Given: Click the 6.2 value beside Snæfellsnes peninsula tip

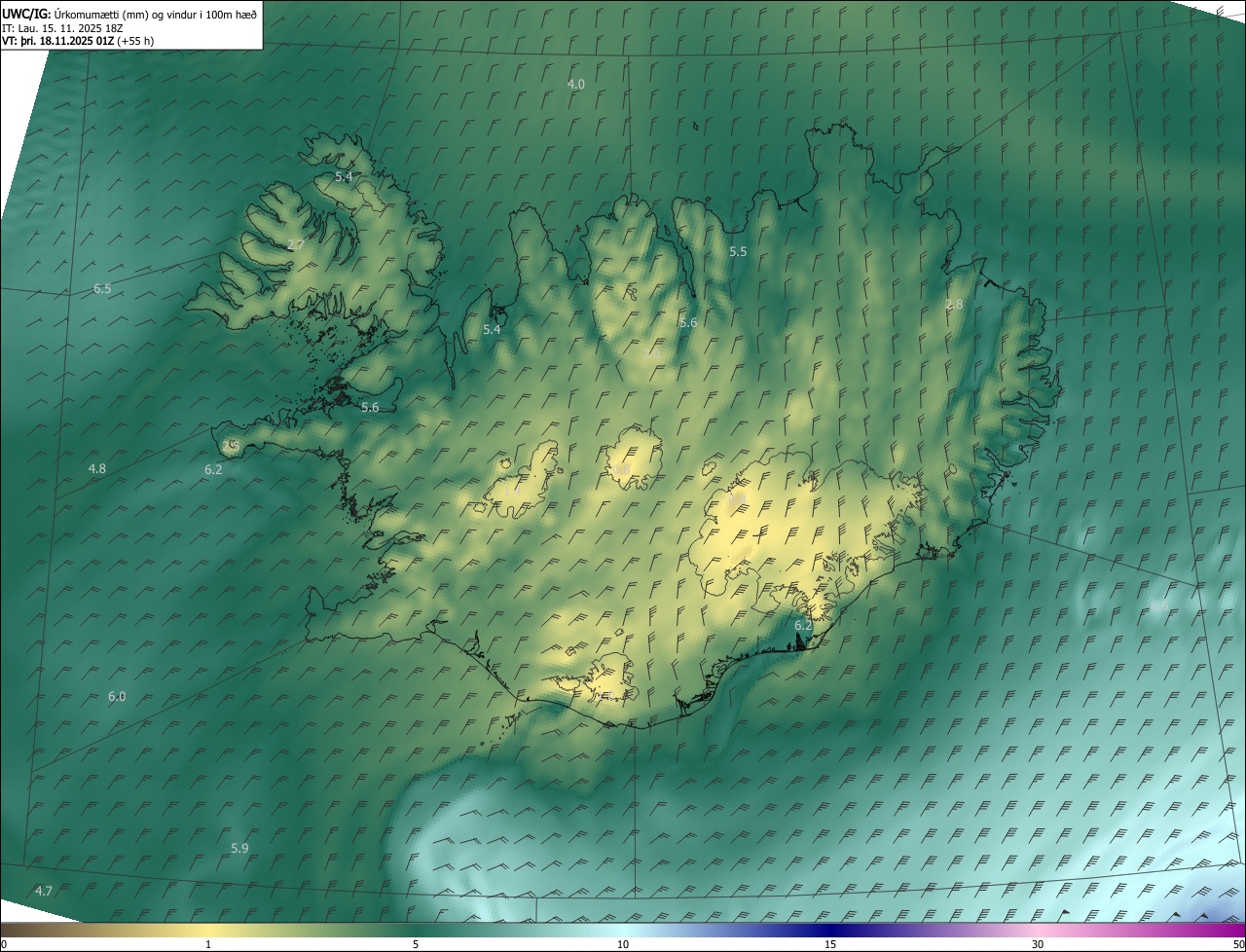Looking at the screenshot, I should pyautogui.click(x=213, y=470).
